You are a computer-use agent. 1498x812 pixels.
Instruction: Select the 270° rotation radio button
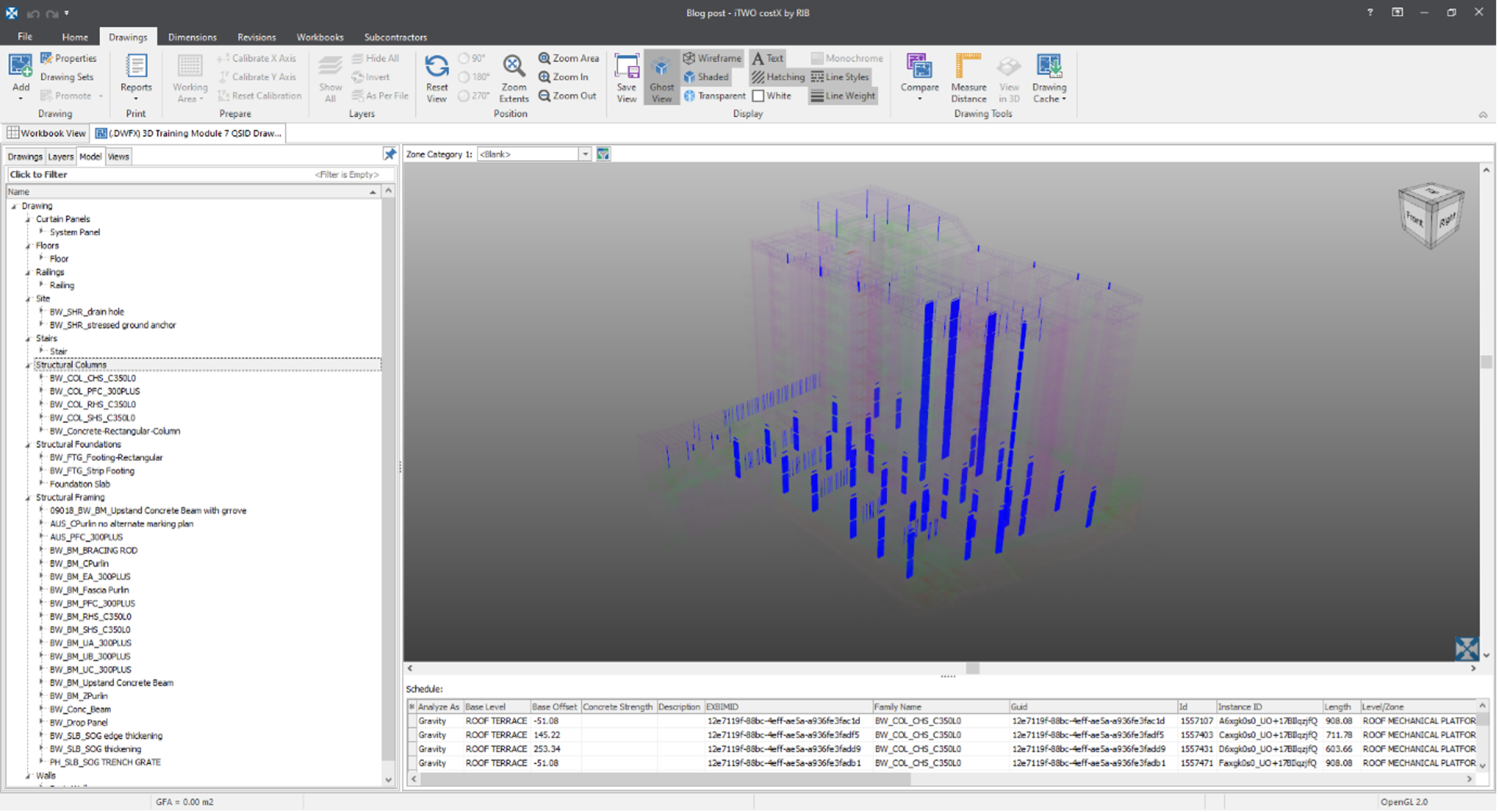[463, 96]
